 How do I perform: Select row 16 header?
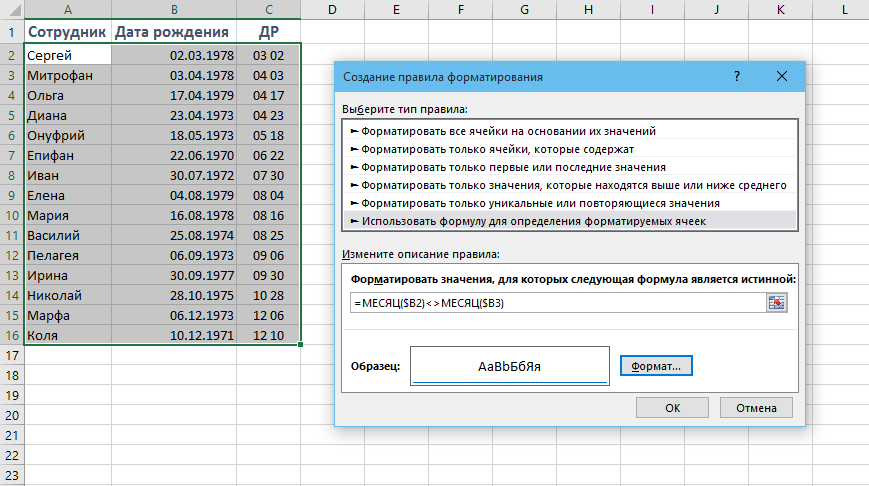11,335
